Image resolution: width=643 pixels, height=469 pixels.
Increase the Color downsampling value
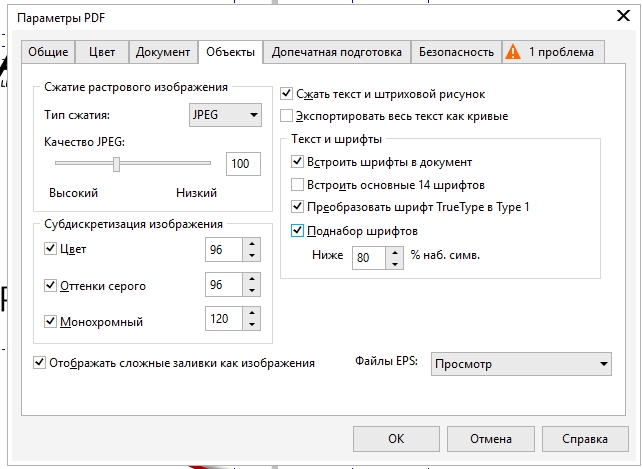point(252,243)
